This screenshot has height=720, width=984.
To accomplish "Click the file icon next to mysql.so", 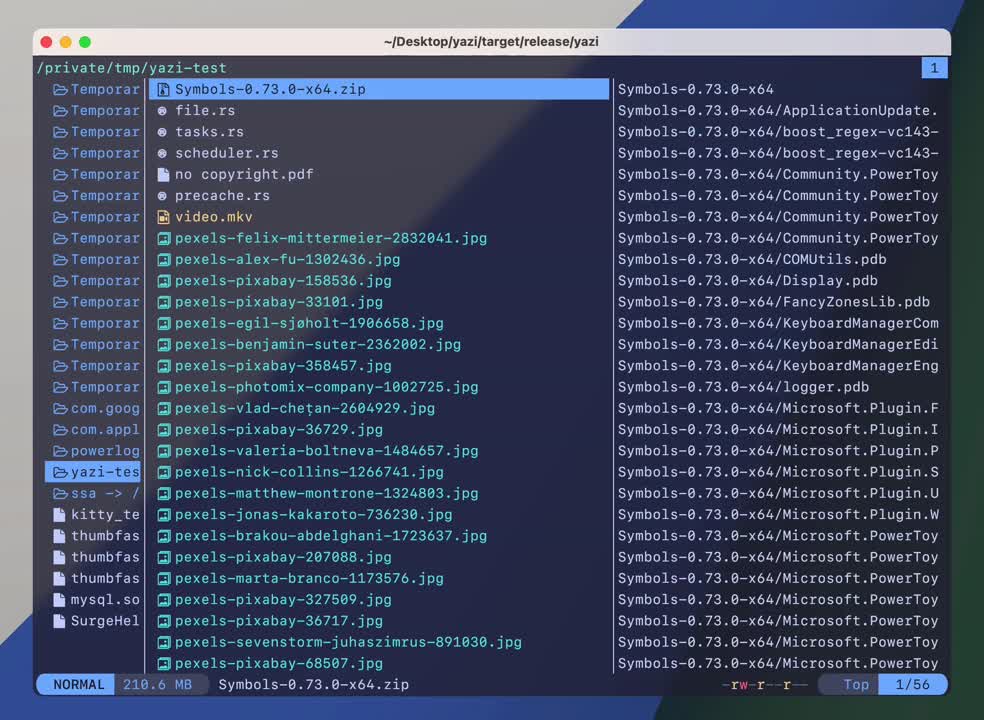I will (59, 600).
